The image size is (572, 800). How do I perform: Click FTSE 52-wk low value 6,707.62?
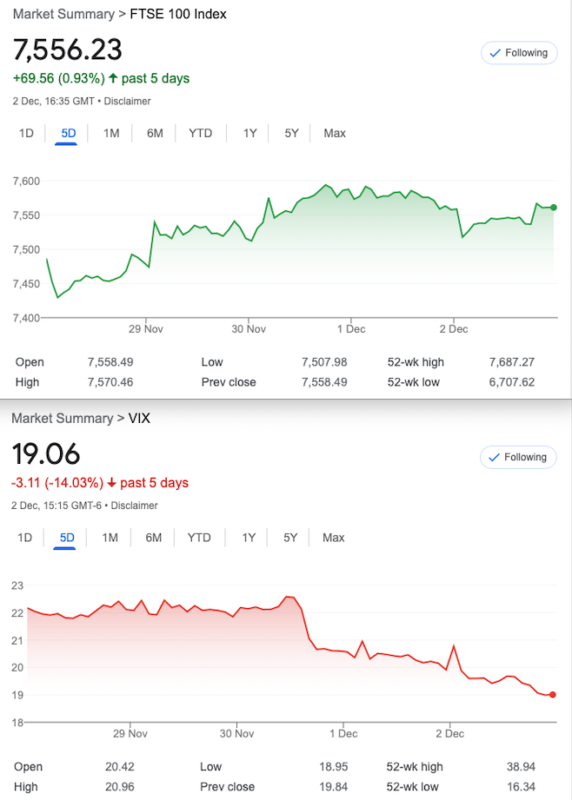point(512,382)
